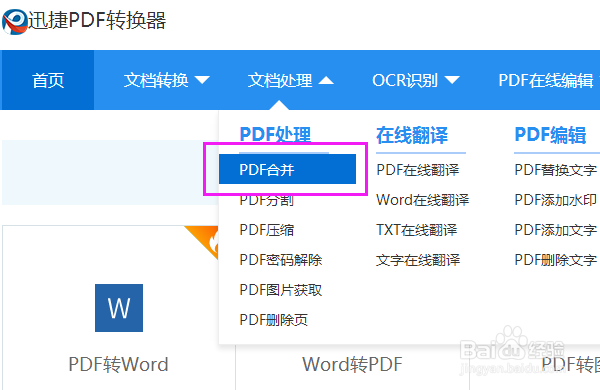Screen dimensions: 600x390
Task: Choose PDF添加水印 option
Action: click(x=556, y=200)
